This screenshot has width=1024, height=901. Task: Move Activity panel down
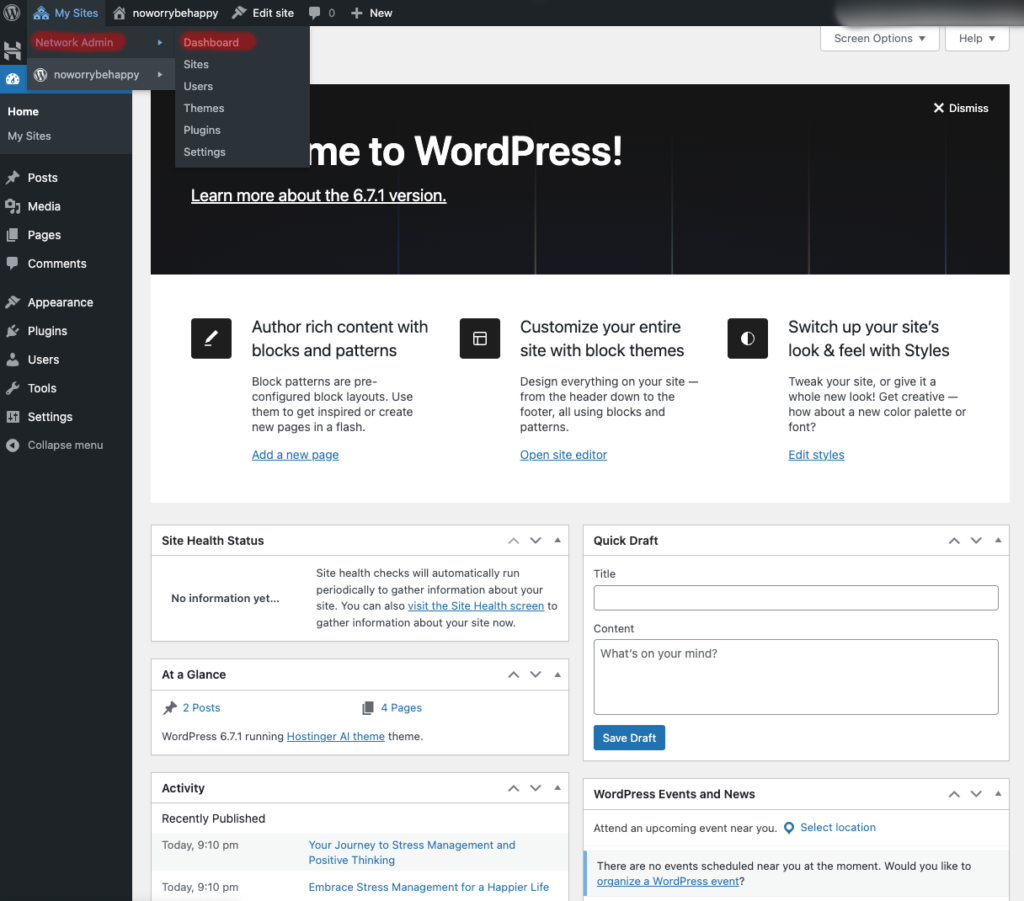tap(536, 788)
